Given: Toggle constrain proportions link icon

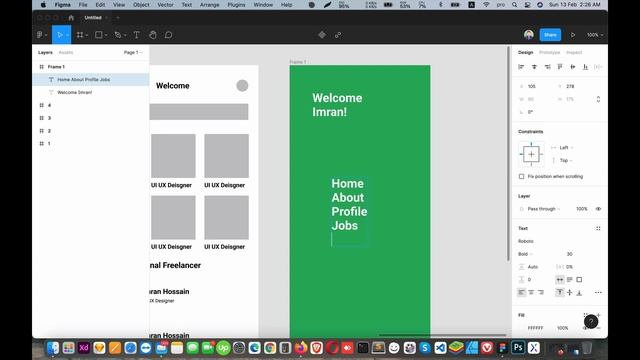Looking at the screenshot, I should click(x=598, y=99).
